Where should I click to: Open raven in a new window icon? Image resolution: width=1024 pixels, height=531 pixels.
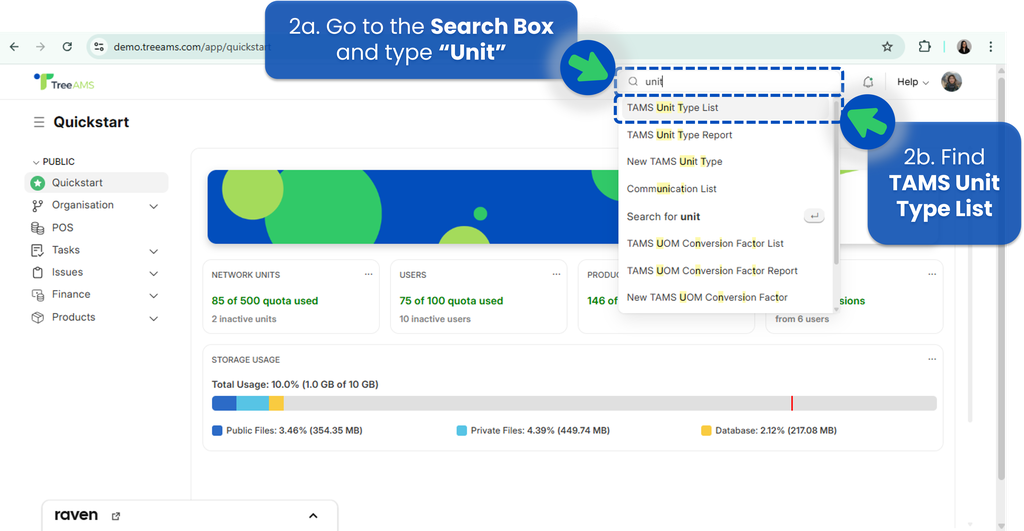(x=116, y=516)
